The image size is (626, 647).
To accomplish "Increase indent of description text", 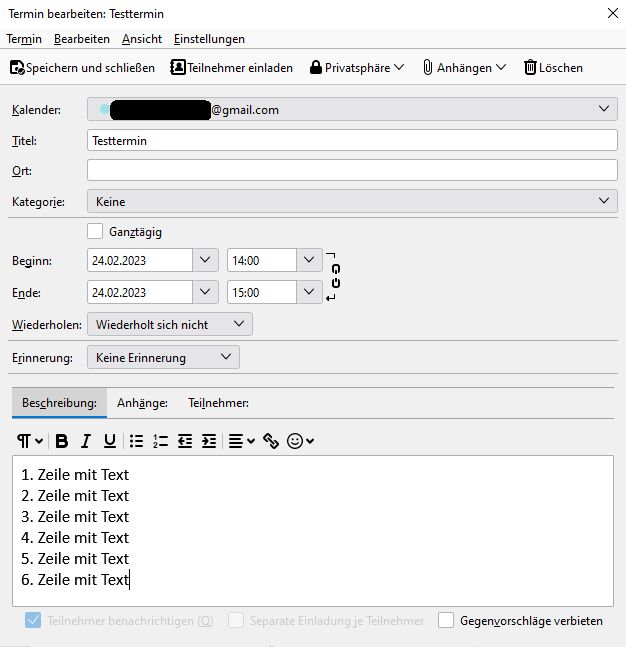I will pos(209,441).
